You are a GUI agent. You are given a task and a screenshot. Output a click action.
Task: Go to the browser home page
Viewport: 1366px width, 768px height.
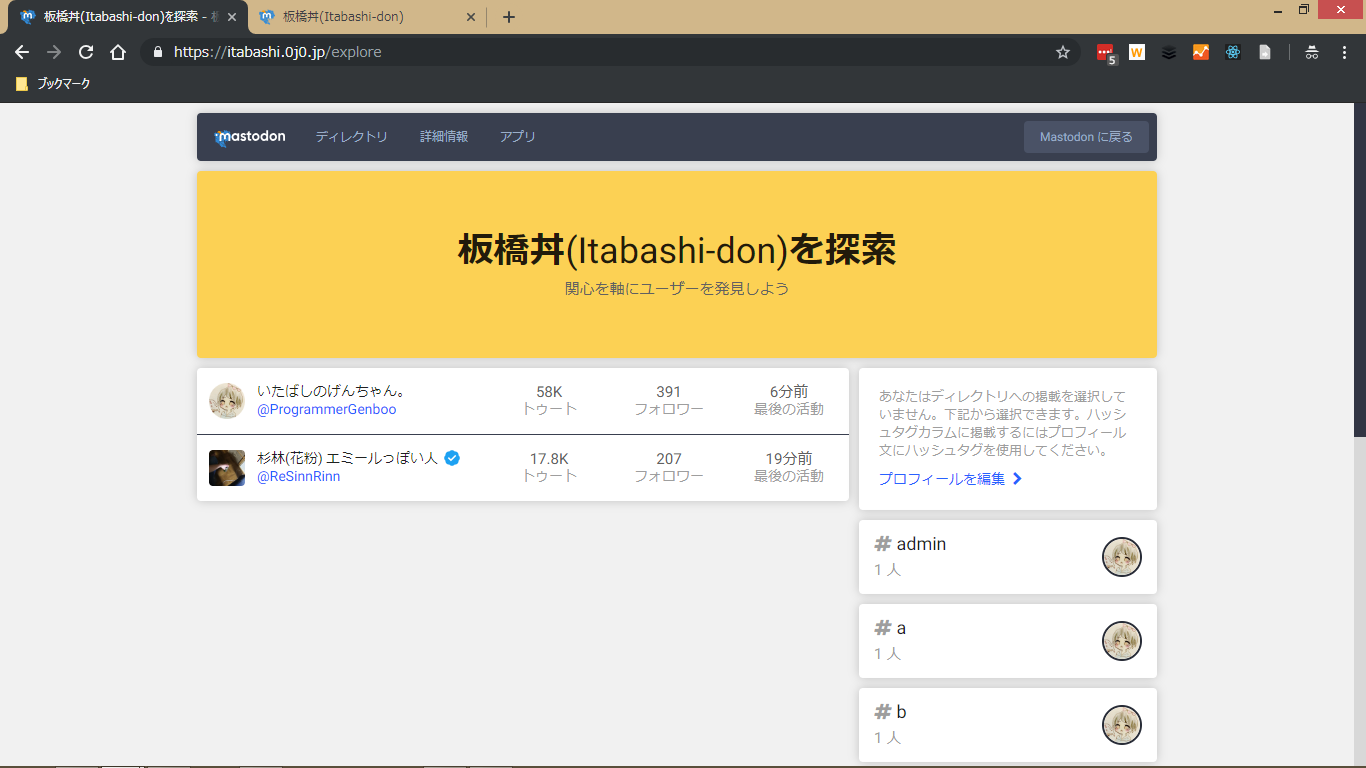pyautogui.click(x=118, y=52)
